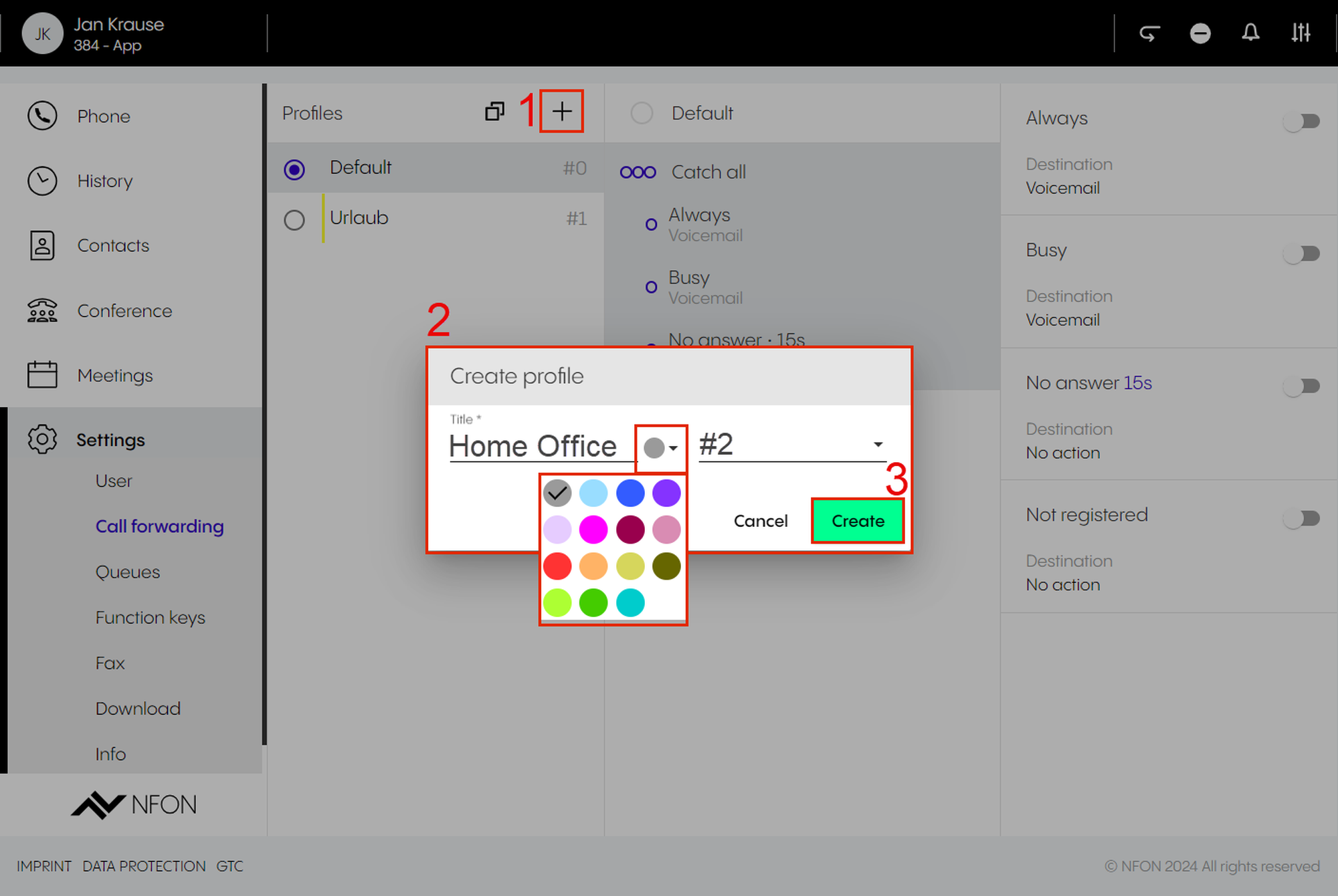
Task: Open Function keys settings
Action: [x=151, y=617]
